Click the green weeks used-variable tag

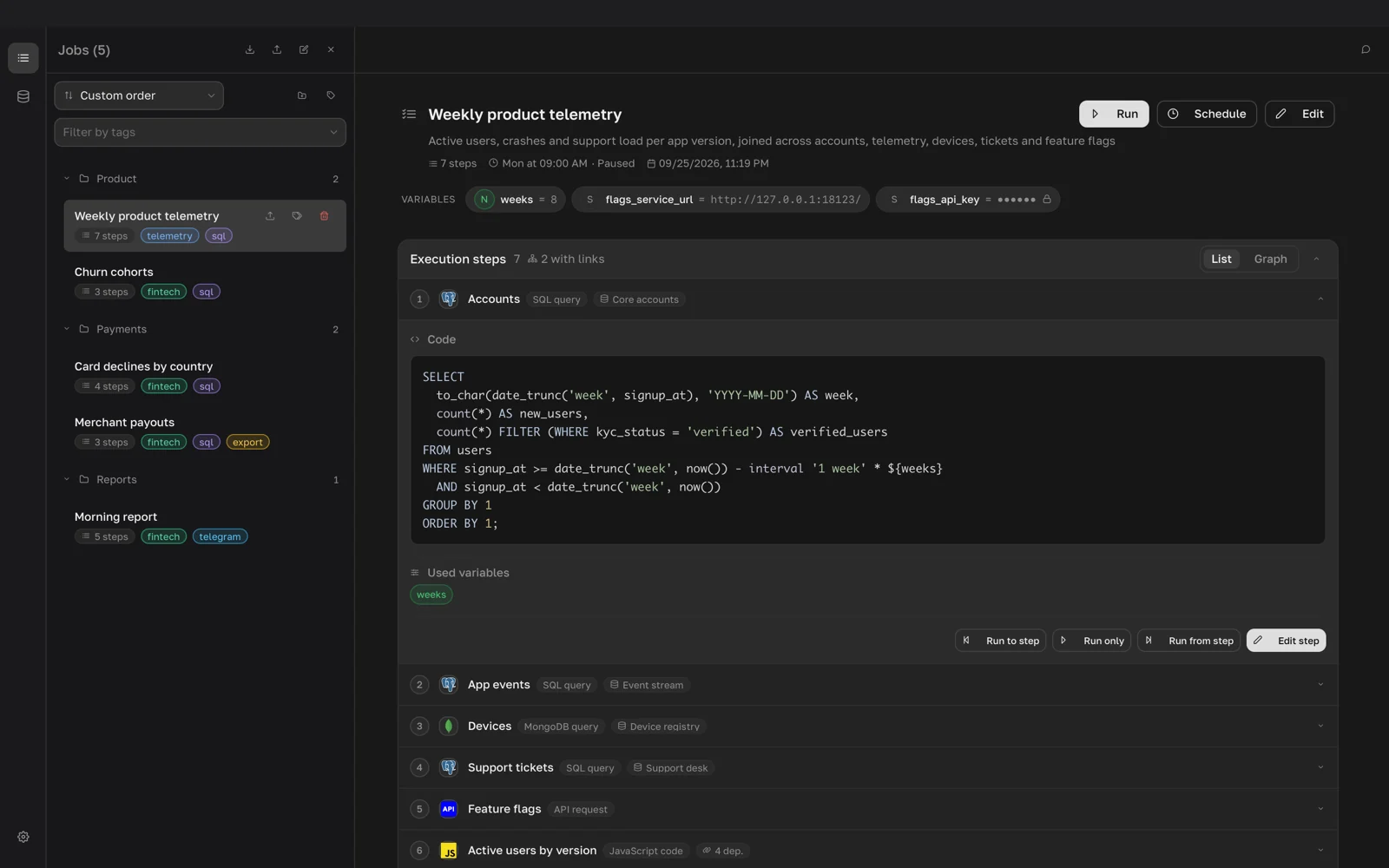(x=431, y=595)
